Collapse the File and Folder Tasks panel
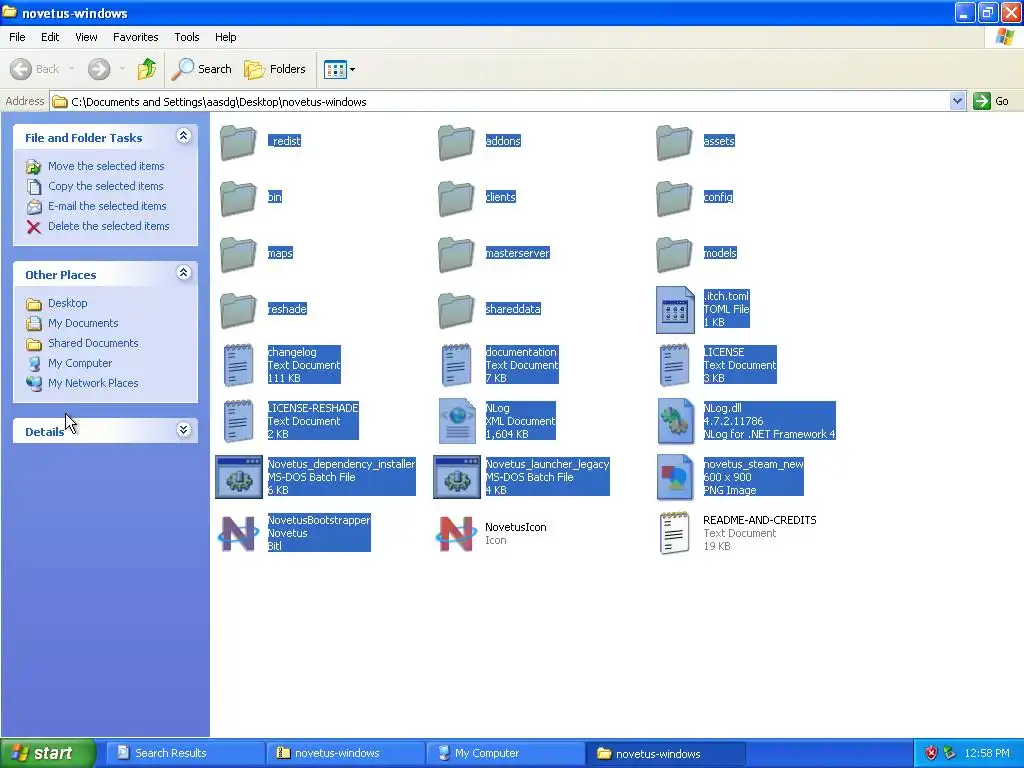The height and width of the screenshot is (768, 1024). pyautogui.click(x=184, y=136)
